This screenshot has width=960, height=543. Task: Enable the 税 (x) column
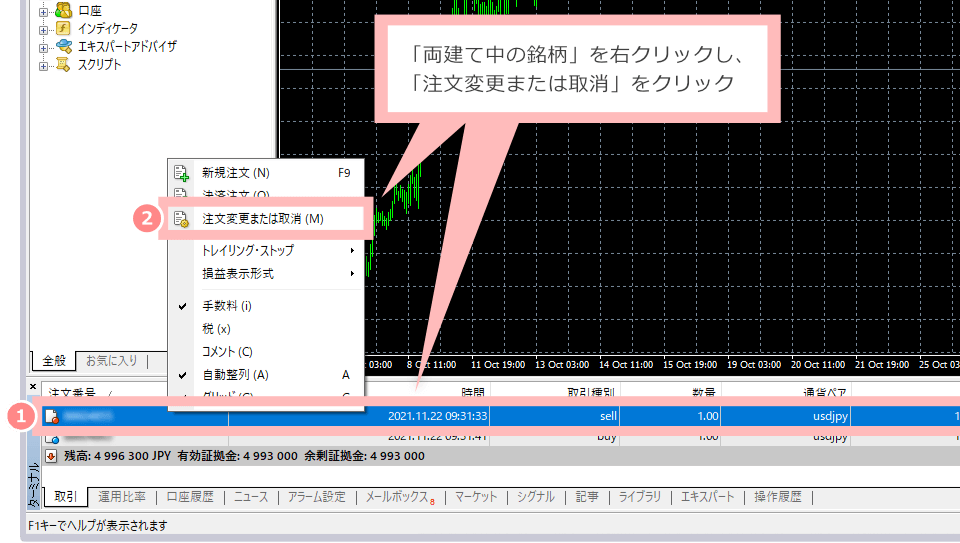tap(216, 328)
